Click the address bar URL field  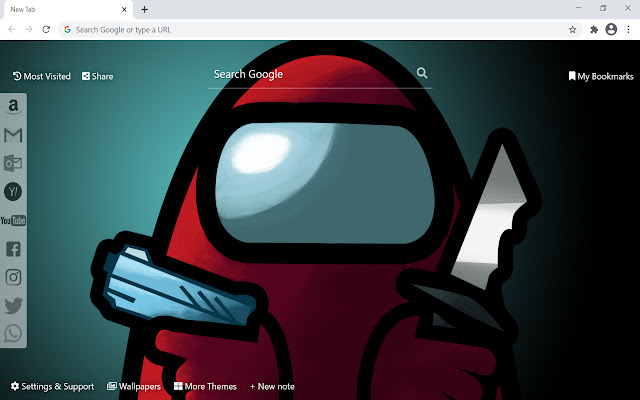(x=318, y=29)
